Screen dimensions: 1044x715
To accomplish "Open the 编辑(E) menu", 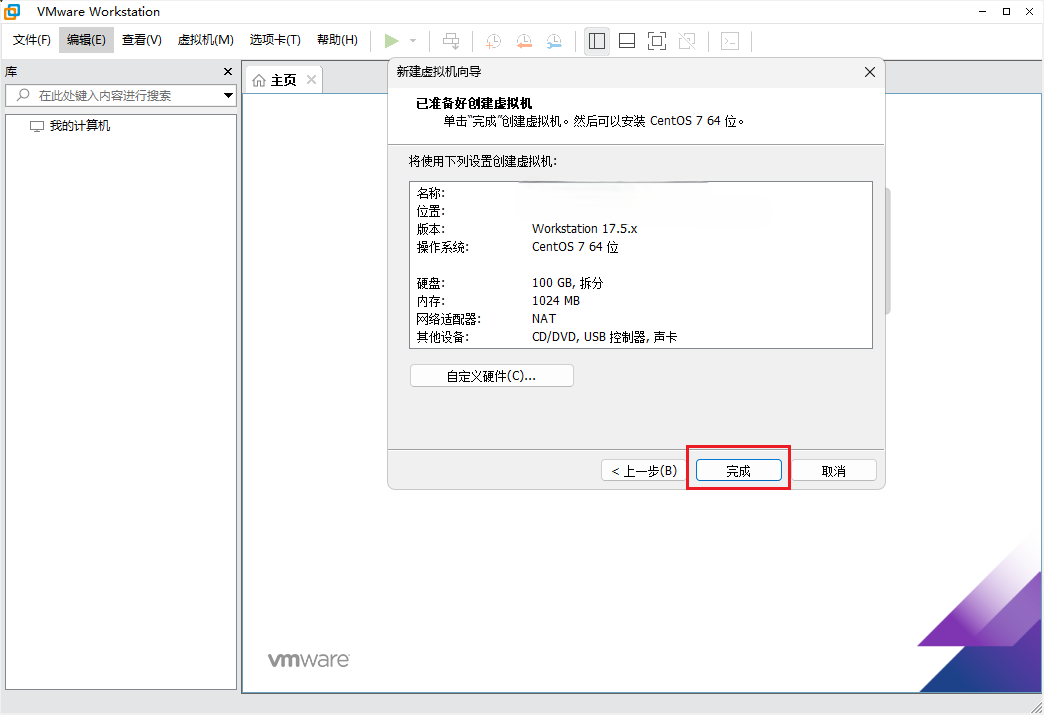I will [x=86, y=40].
